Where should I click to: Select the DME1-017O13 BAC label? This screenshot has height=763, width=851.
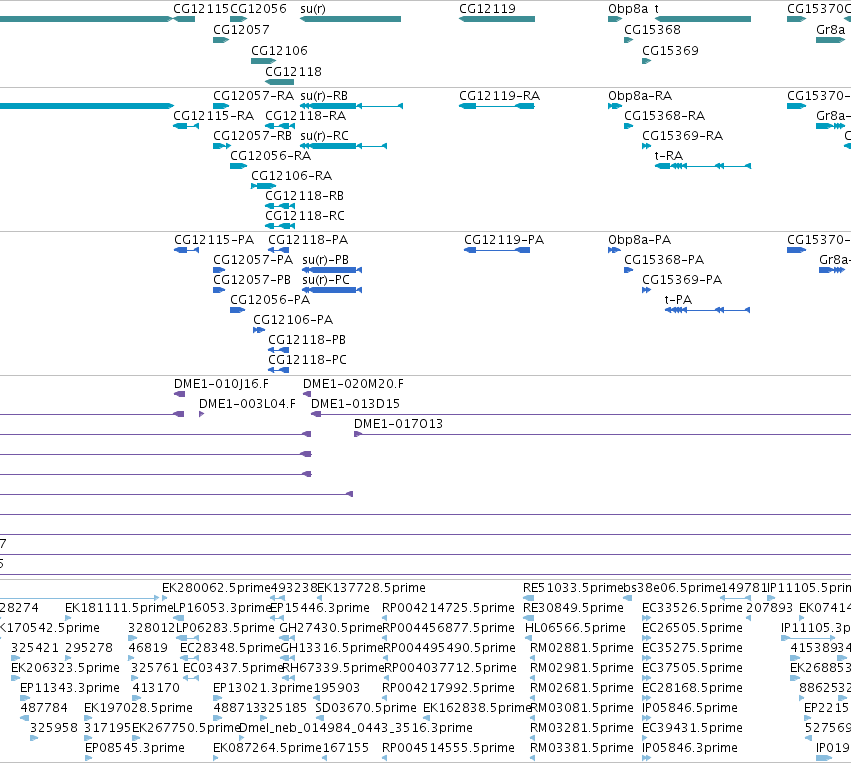click(x=398, y=424)
